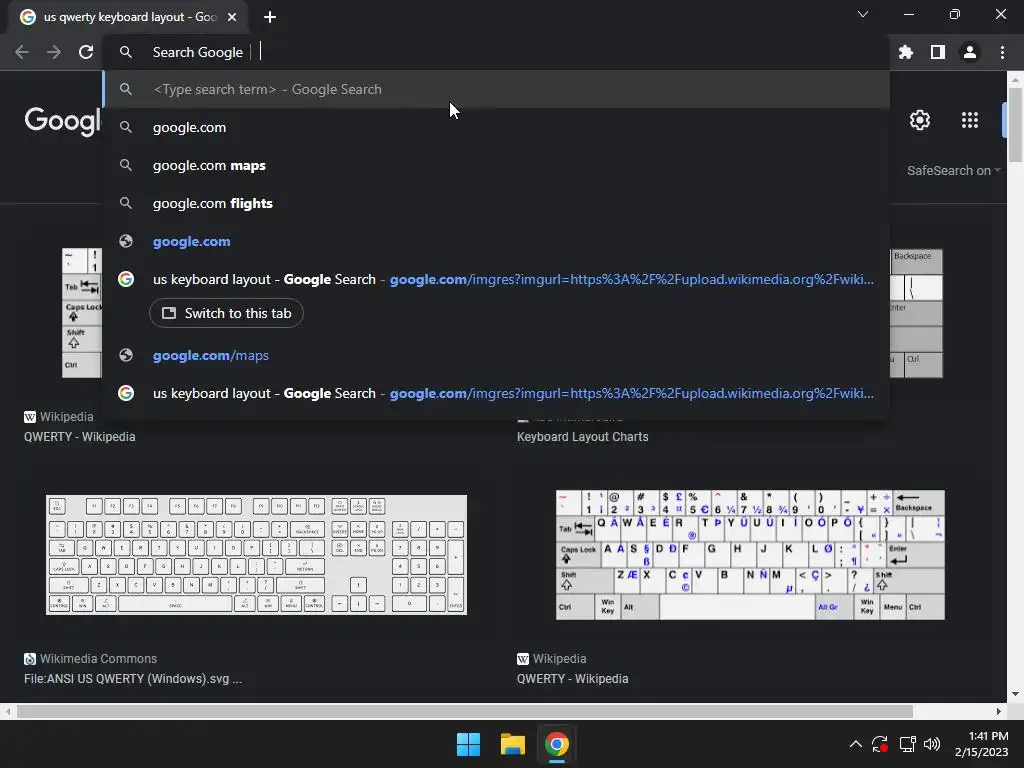This screenshot has width=1024, height=768.
Task: Click 'Switch to this tab' button
Action: click(226, 313)
